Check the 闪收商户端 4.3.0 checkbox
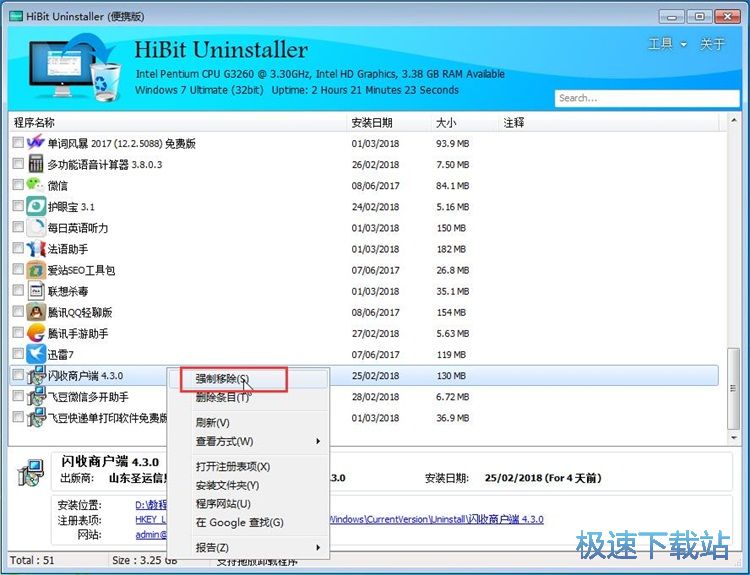Viewport: 750px width, 575px height. click(x=18, y=375)
